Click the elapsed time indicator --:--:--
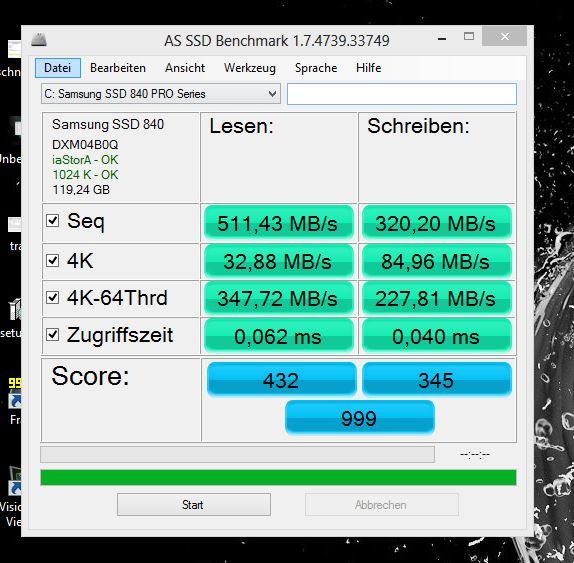Screen dimensions: 574x563 coord(475,455)
